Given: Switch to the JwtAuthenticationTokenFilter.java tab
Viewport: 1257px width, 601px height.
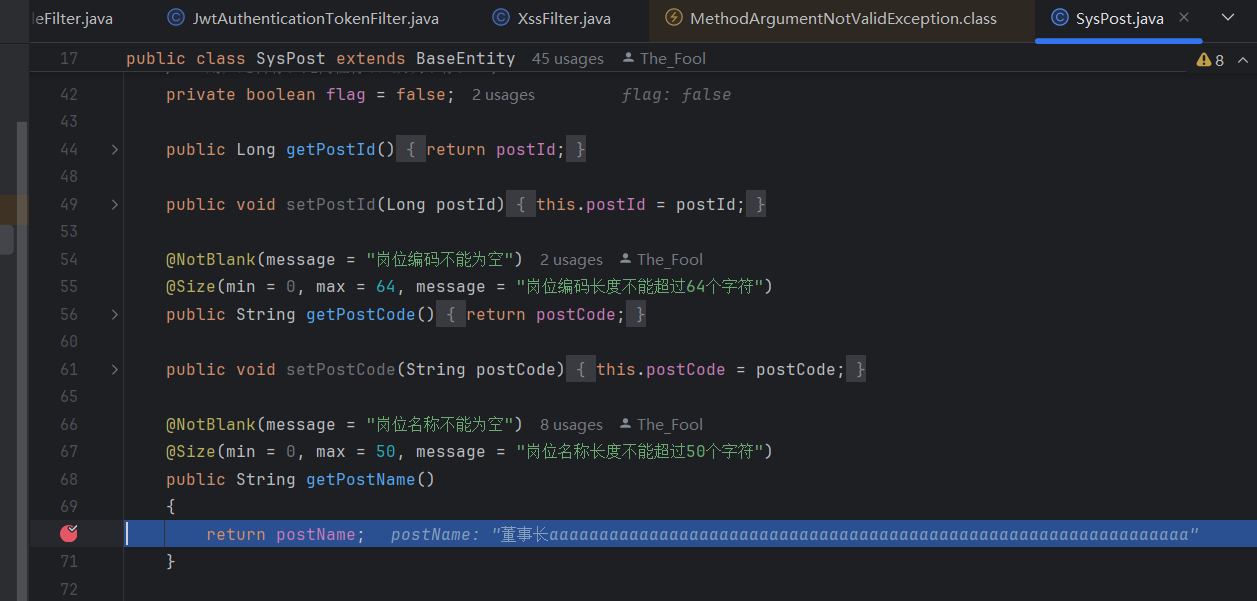Looking at the screenshot, I should point(303,18).
